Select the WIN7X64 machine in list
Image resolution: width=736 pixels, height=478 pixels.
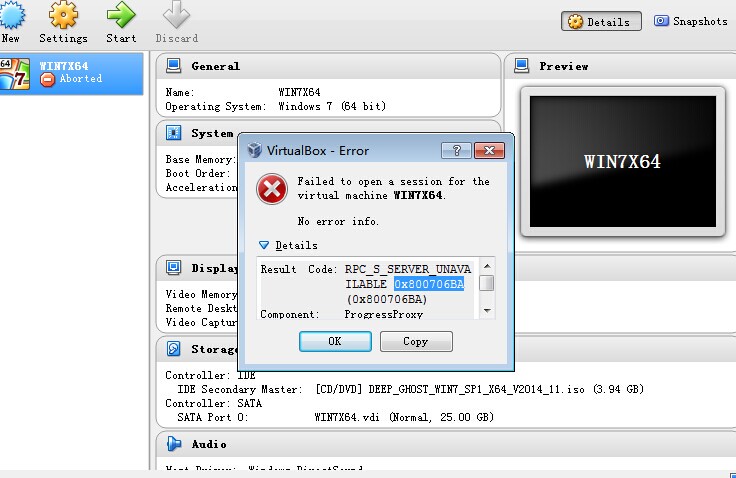click(x=71, y=74)
